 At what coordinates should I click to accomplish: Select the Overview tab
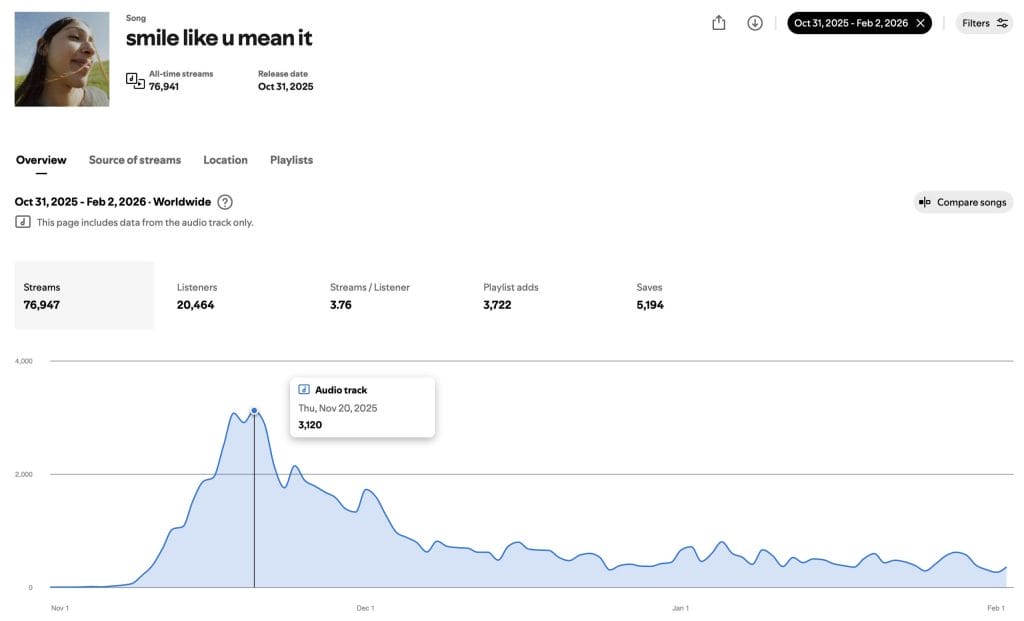[41, 160]
